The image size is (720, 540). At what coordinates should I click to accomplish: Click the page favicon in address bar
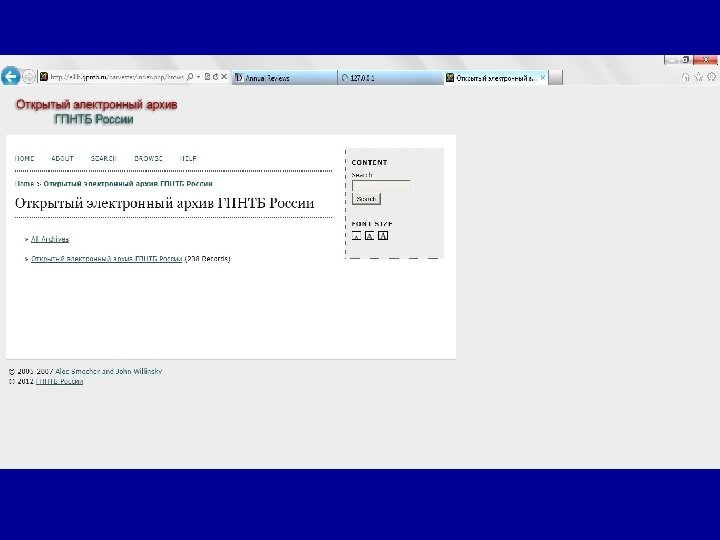[x=44, y=77]
